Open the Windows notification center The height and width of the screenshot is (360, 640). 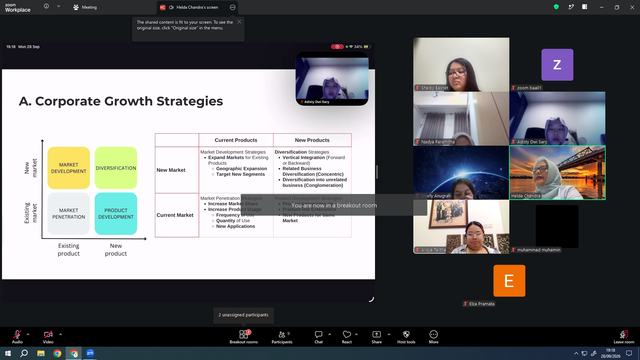click(x=629, y=353)
